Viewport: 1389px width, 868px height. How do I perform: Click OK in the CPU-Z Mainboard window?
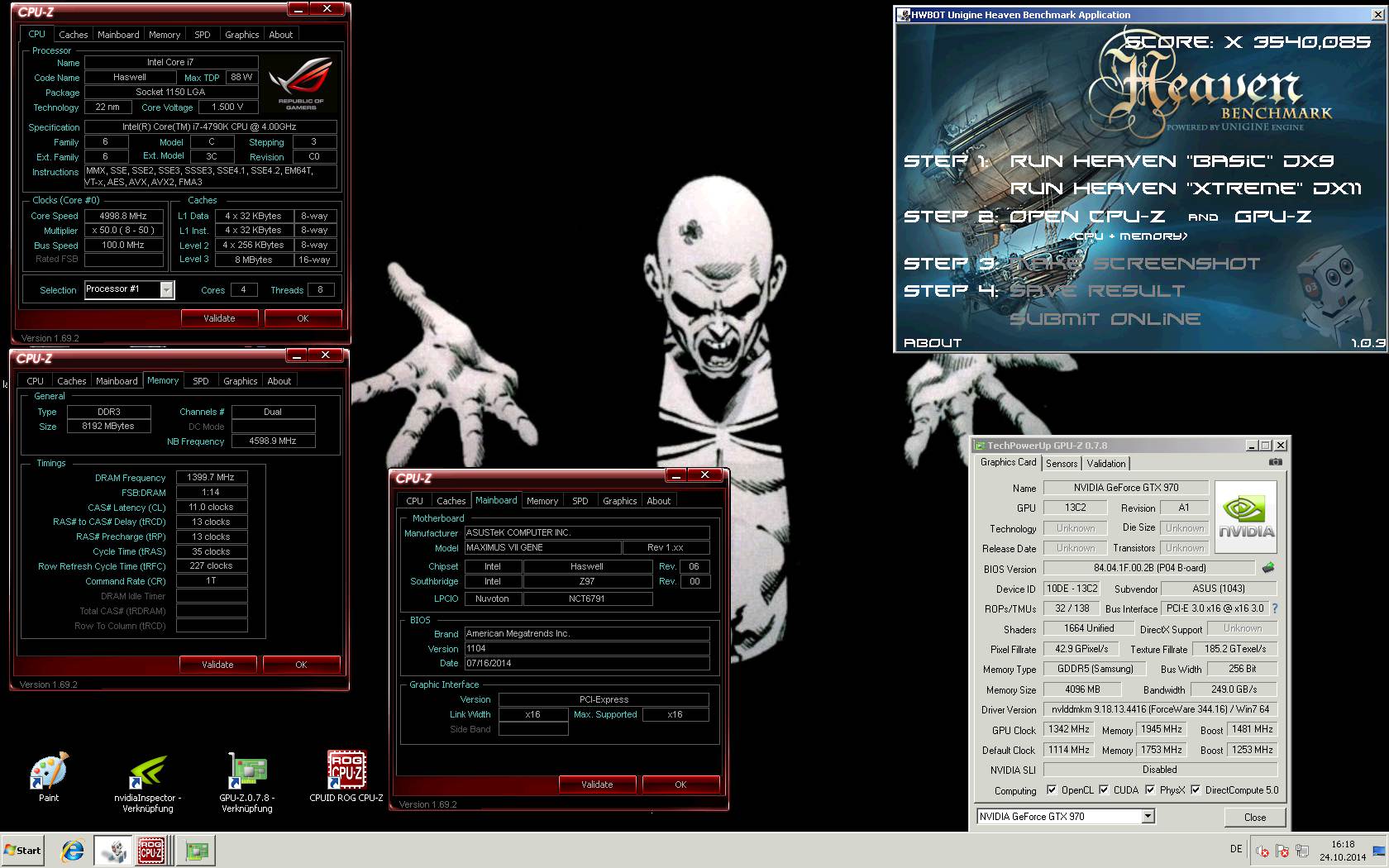click(680, 785)
